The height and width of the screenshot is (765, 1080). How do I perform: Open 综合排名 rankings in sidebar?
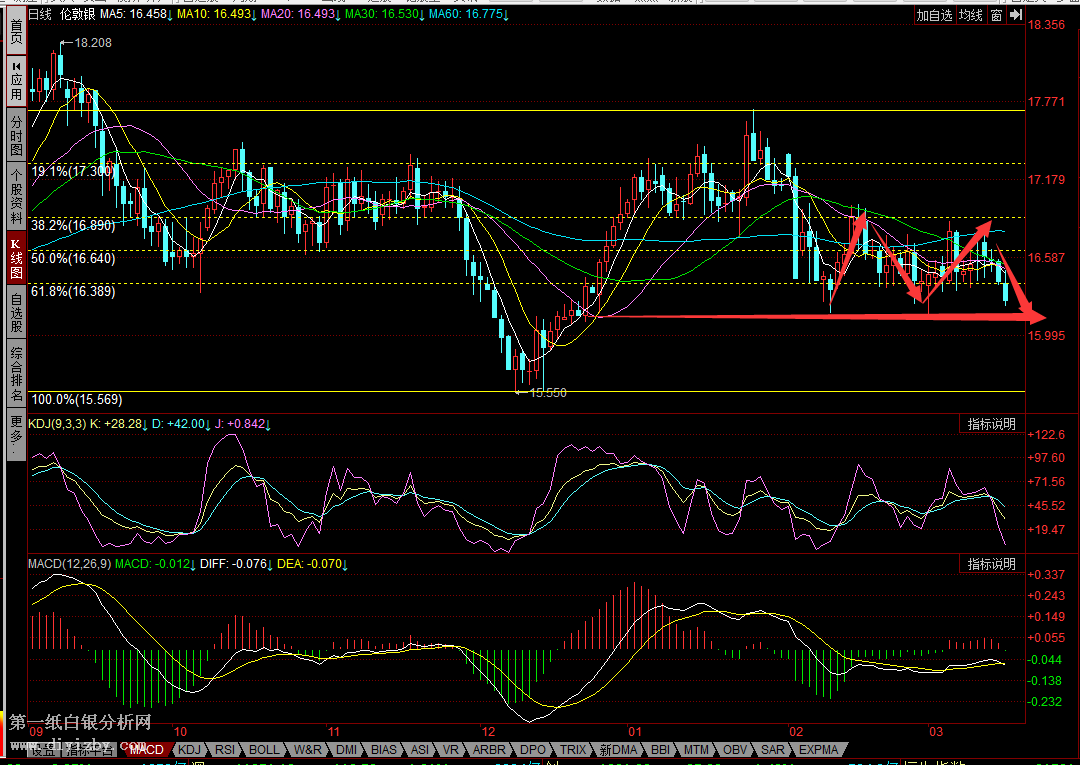pyautogui.click(x=16, y=374)
